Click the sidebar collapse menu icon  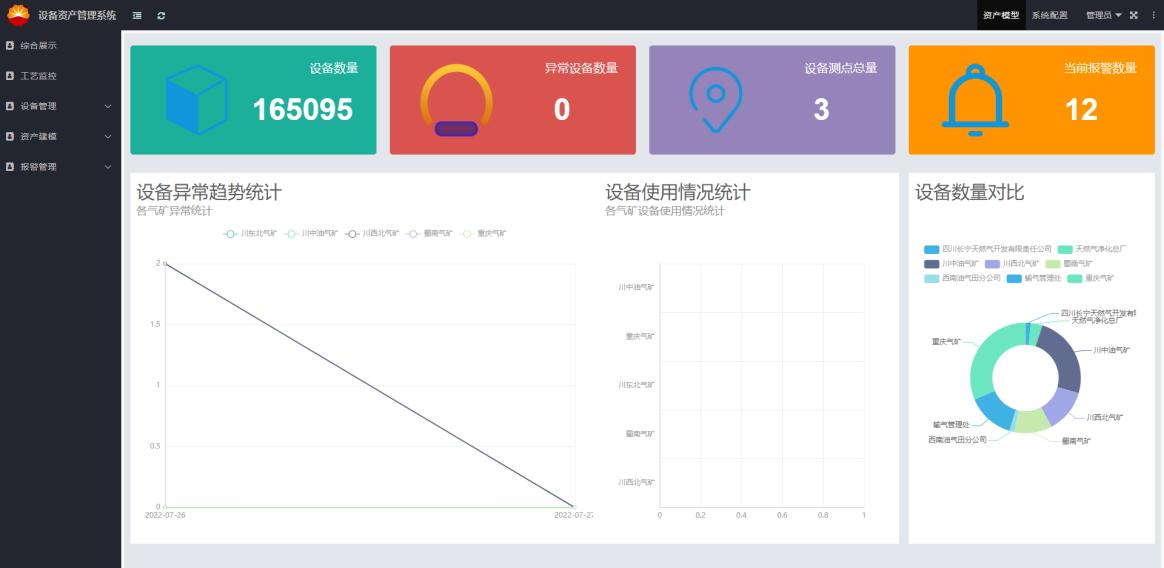(137, 15)
